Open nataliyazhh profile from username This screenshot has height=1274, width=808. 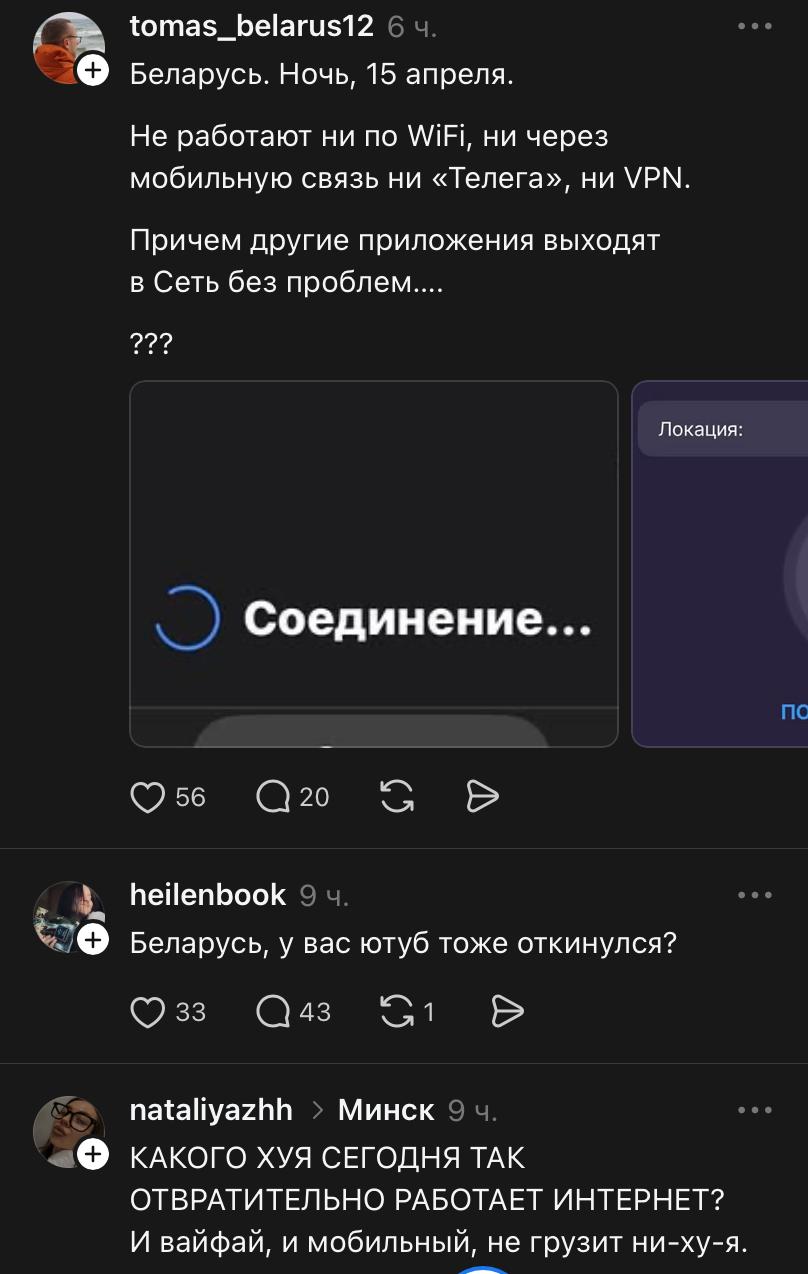click(212, 1110)
